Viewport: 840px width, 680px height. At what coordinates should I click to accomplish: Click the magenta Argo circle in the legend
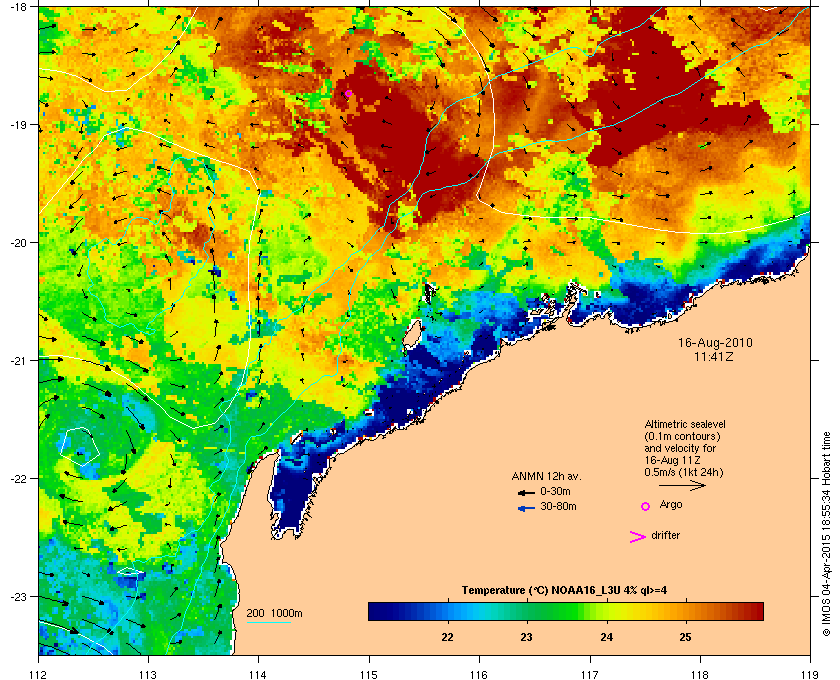tap(646, 506)
